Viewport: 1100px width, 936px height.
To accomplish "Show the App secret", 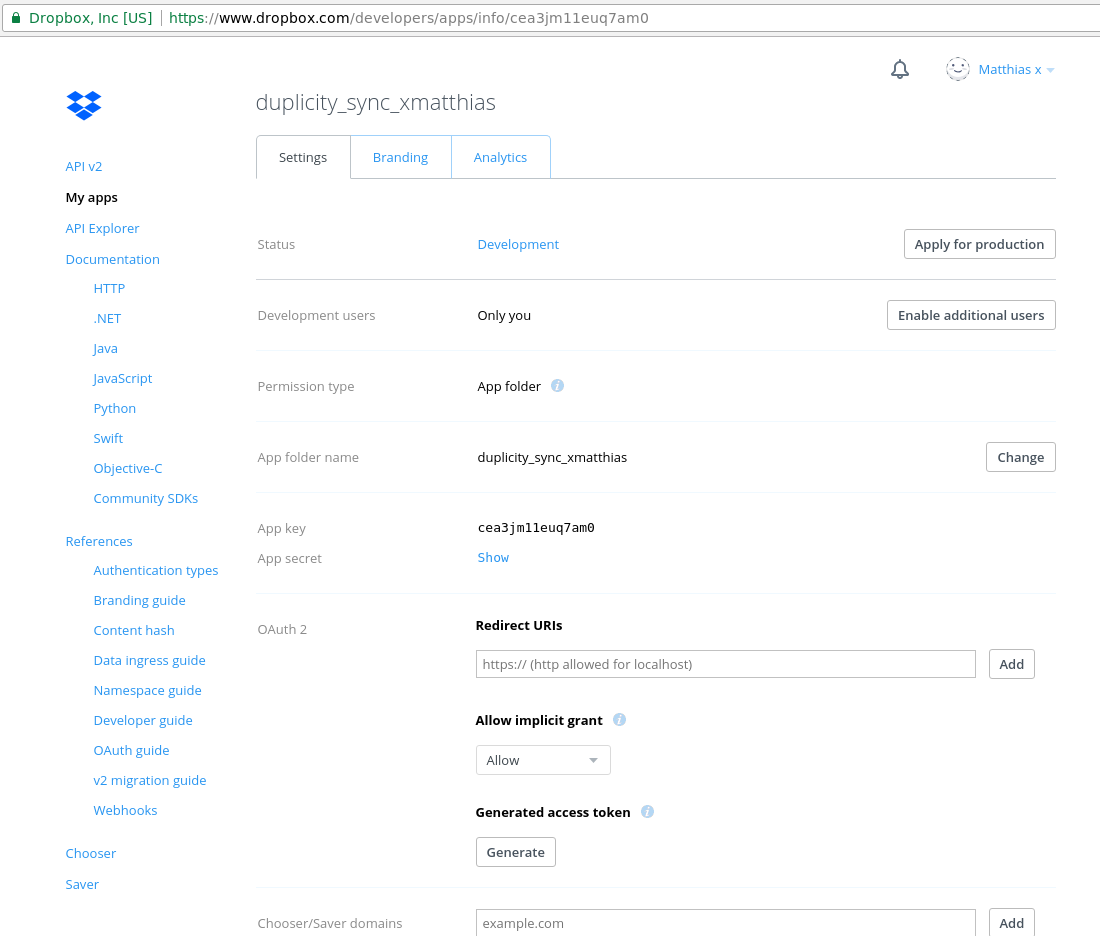I will click(493, 557).
